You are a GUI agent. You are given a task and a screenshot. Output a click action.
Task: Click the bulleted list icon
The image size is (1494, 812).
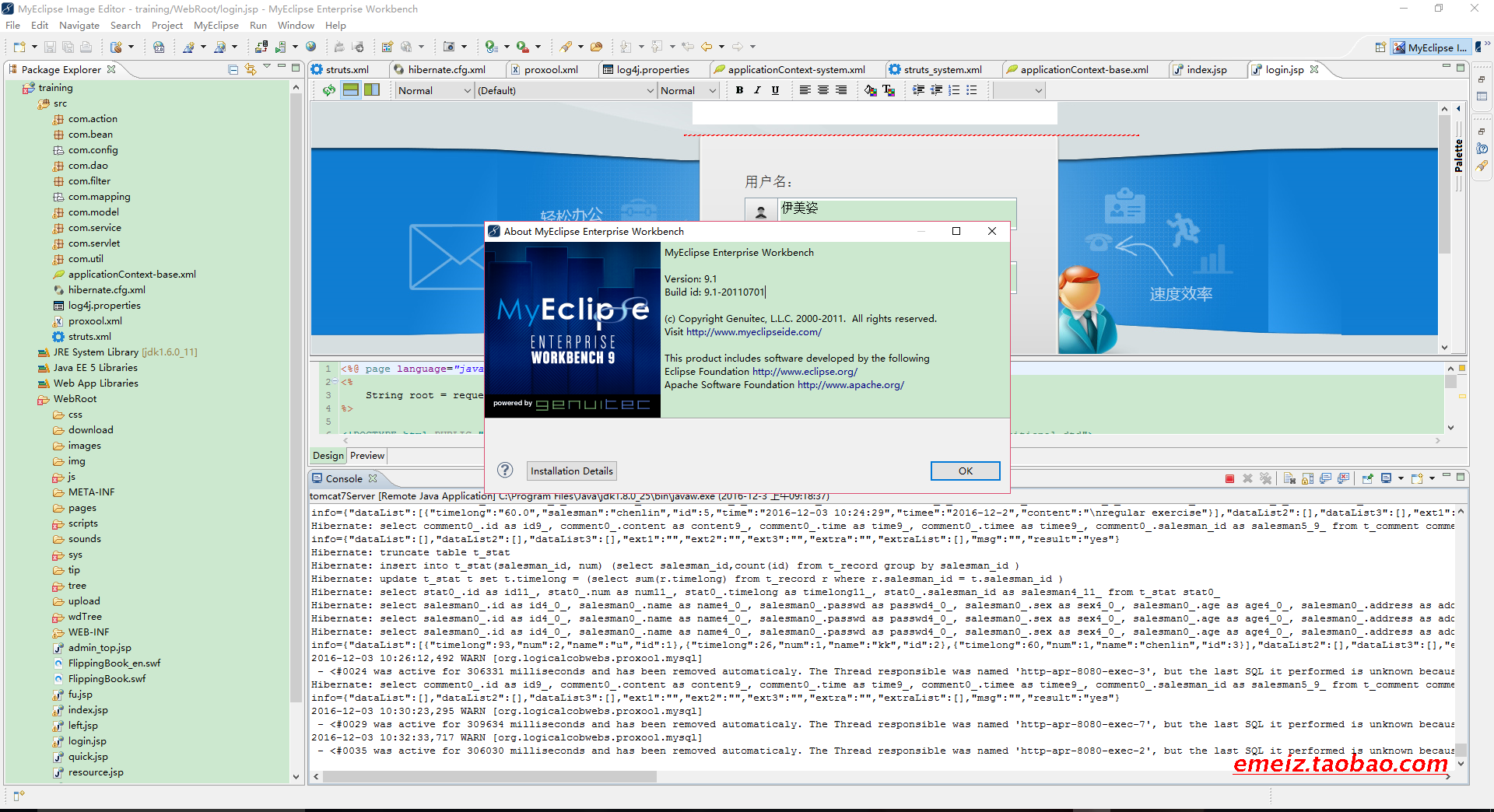tap(972, 90)
